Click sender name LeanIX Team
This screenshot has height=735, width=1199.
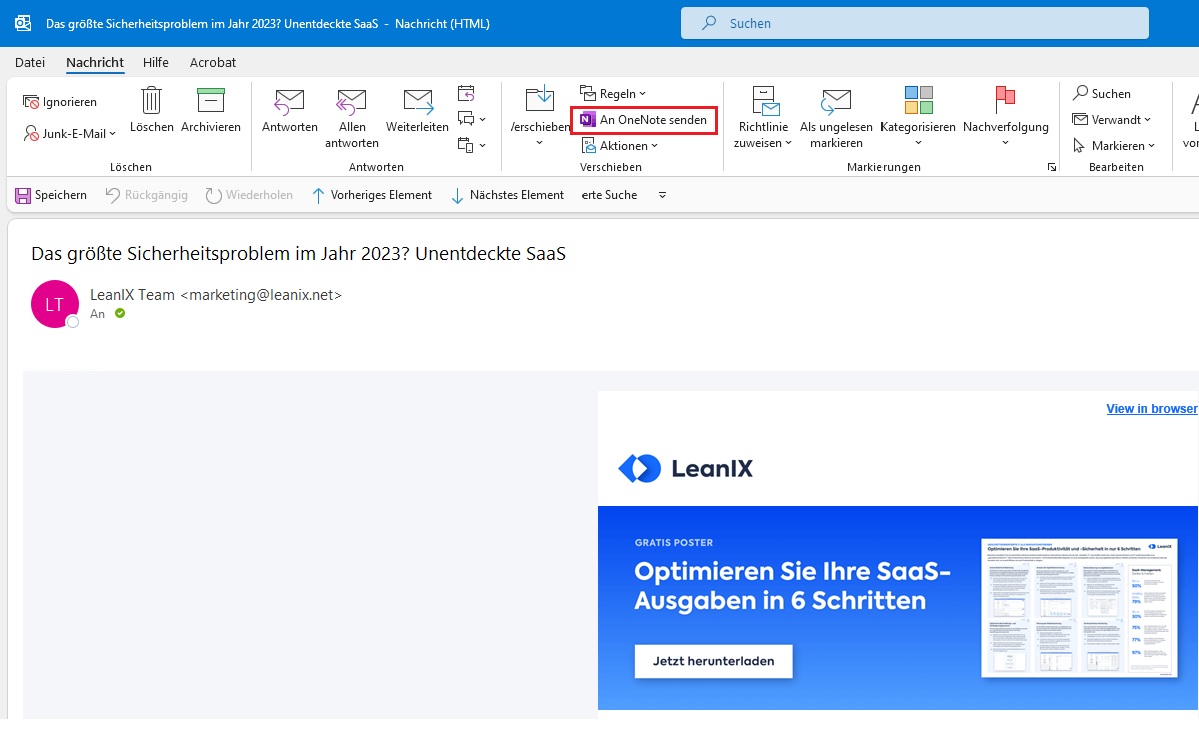[132, 294]
